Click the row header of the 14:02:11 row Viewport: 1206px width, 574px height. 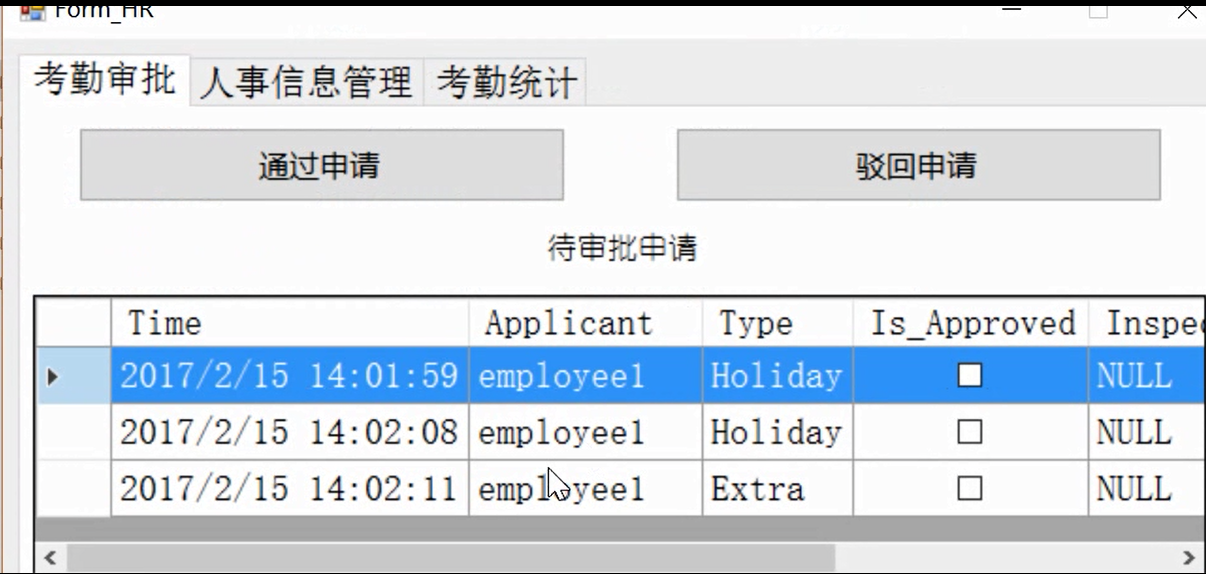(x=73, y=489)
